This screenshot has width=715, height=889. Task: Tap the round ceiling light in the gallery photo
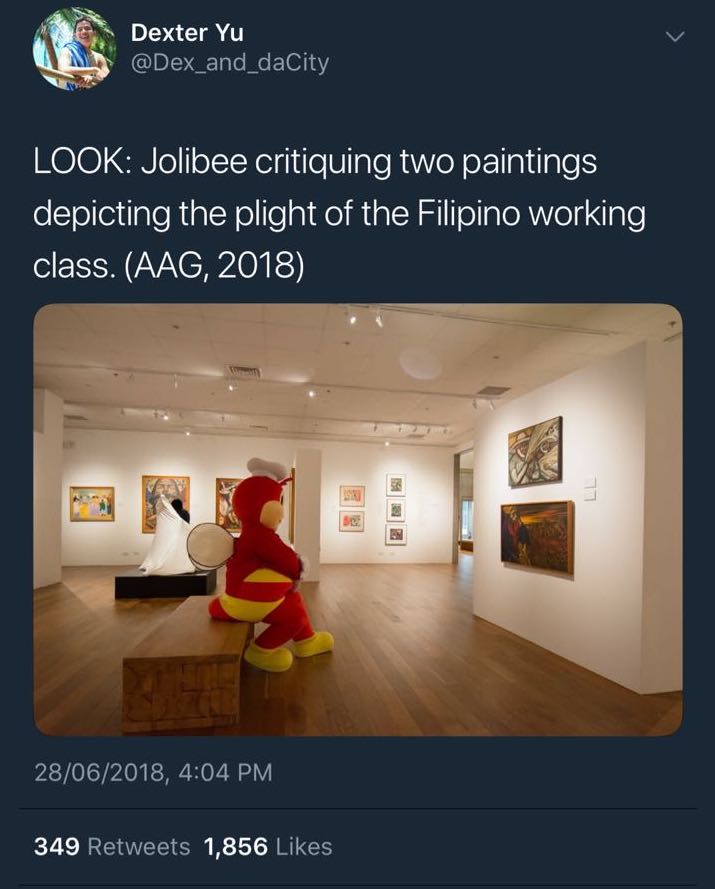pos(420,363)
